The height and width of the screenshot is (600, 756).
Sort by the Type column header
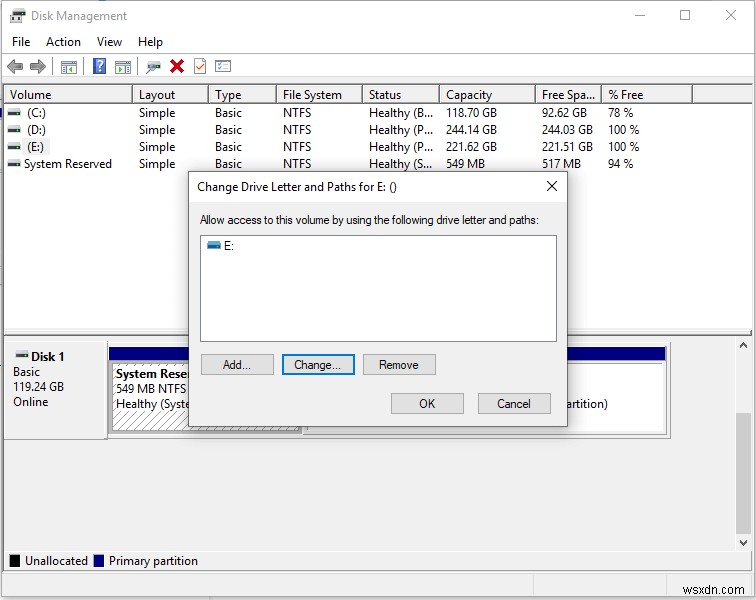[x=243, y=95]
